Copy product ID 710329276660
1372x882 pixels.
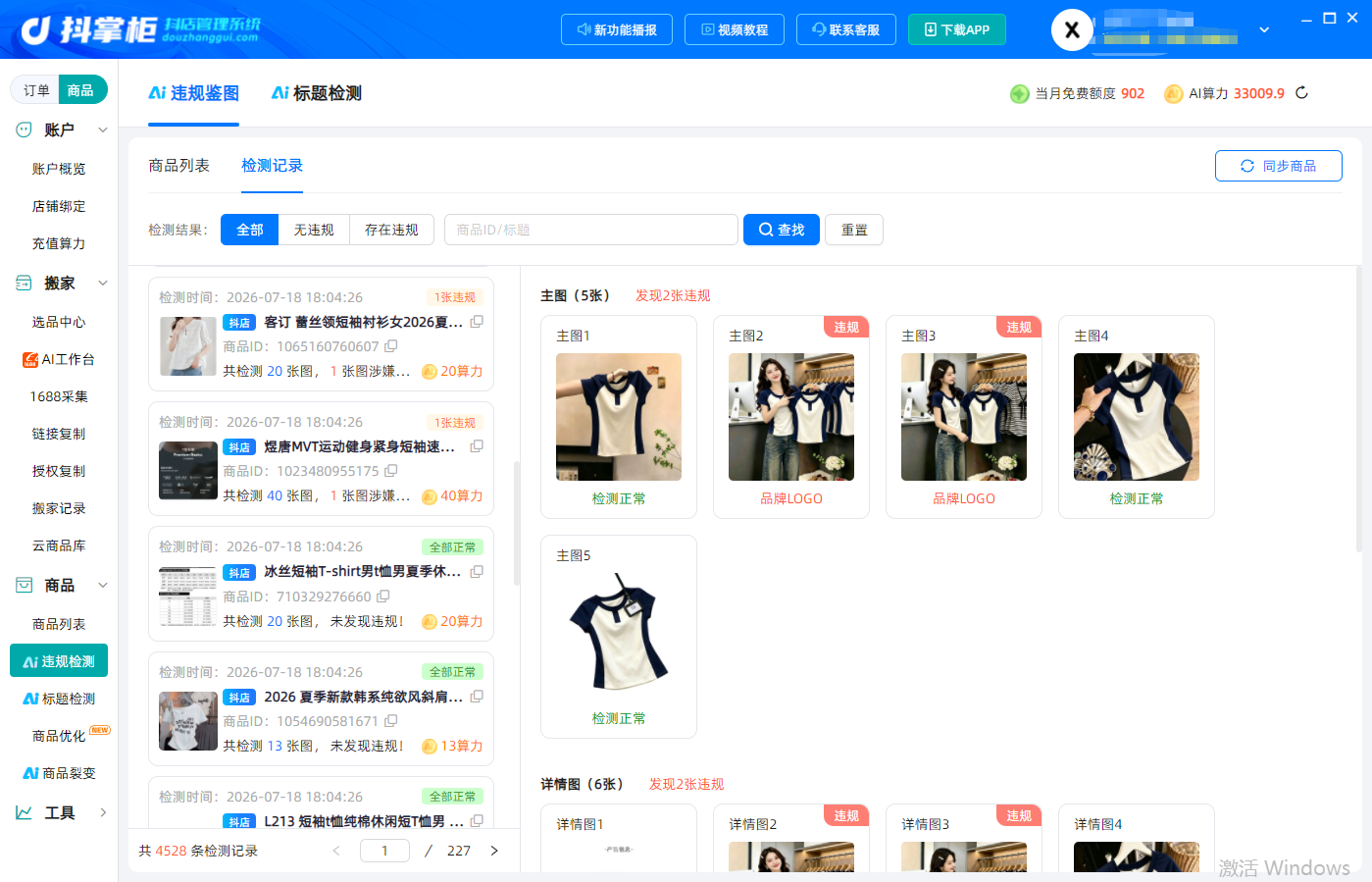[x=383, y=597]
